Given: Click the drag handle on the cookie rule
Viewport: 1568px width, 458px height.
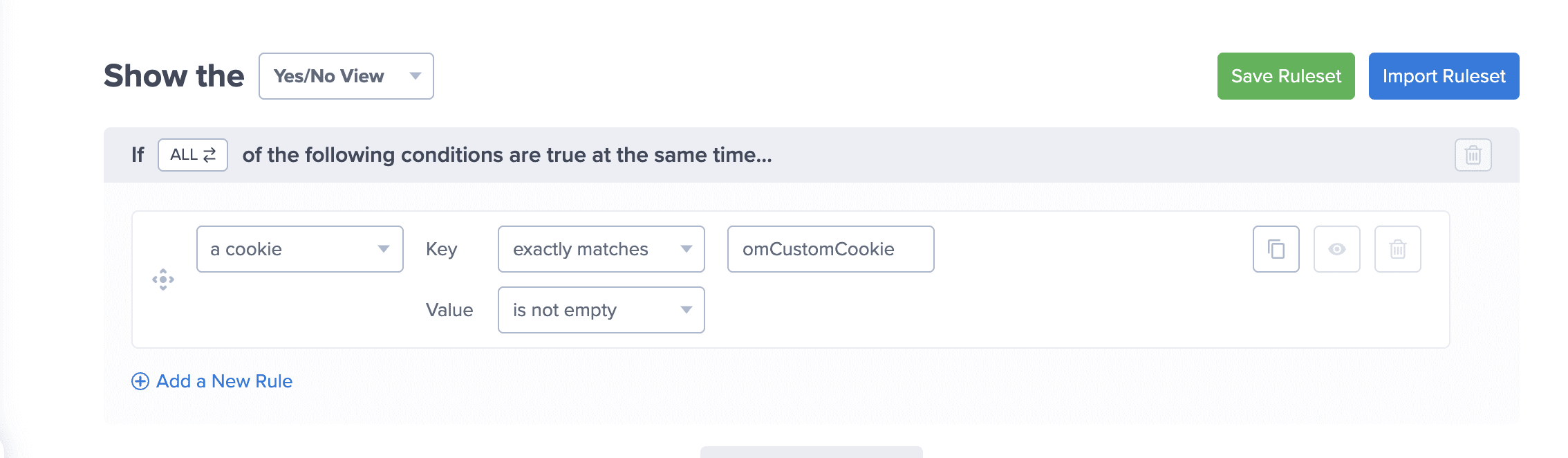Looking at the screenshot, I should click(x=163, y=280).
